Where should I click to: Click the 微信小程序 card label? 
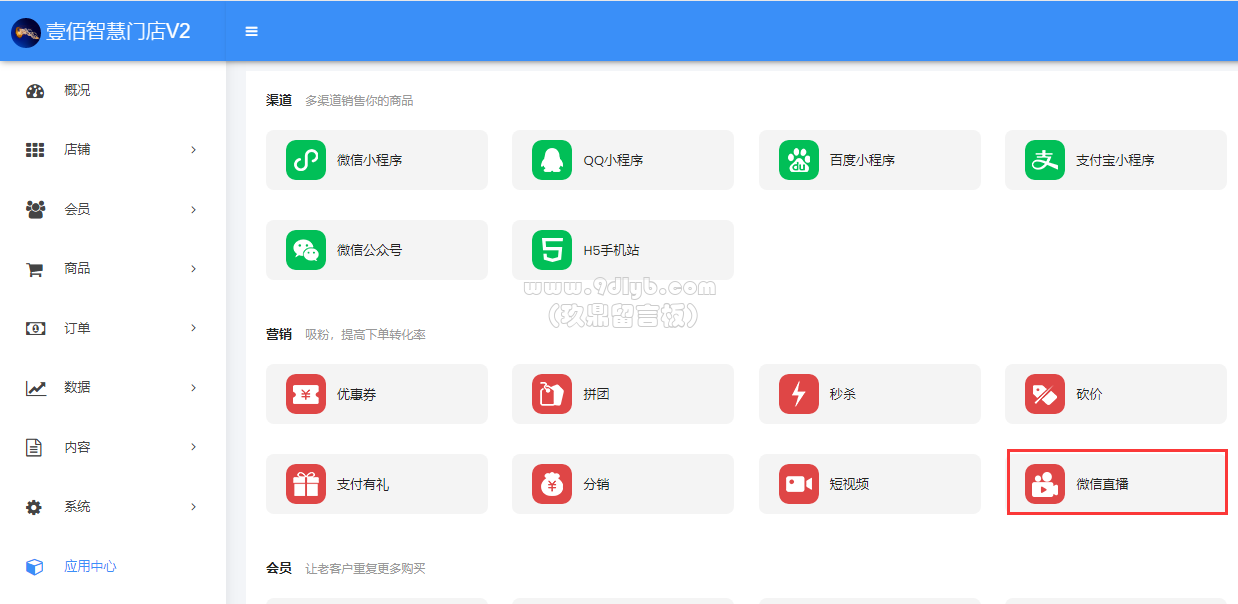[369, 160]
